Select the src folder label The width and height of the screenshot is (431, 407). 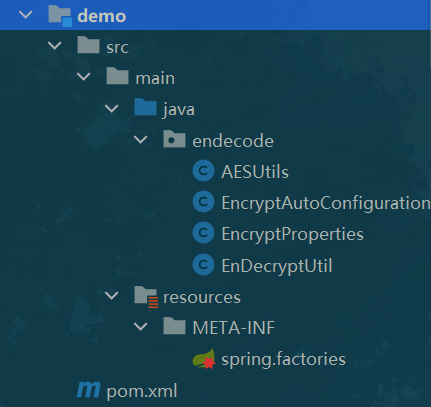point(117,47)
